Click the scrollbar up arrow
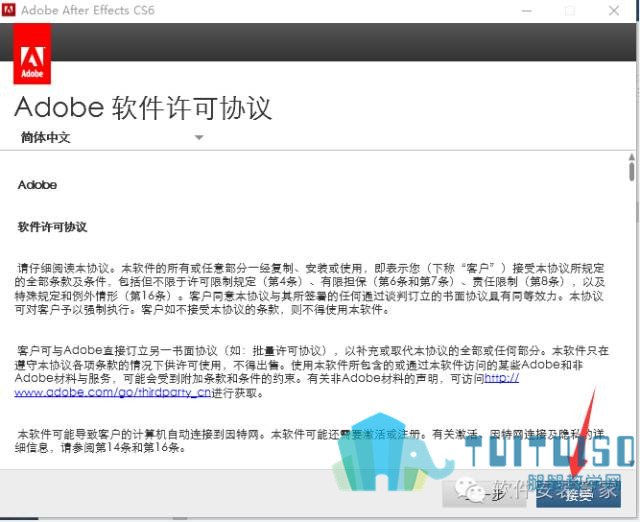This screenshot has width=640, height=522. click(631, 157)
